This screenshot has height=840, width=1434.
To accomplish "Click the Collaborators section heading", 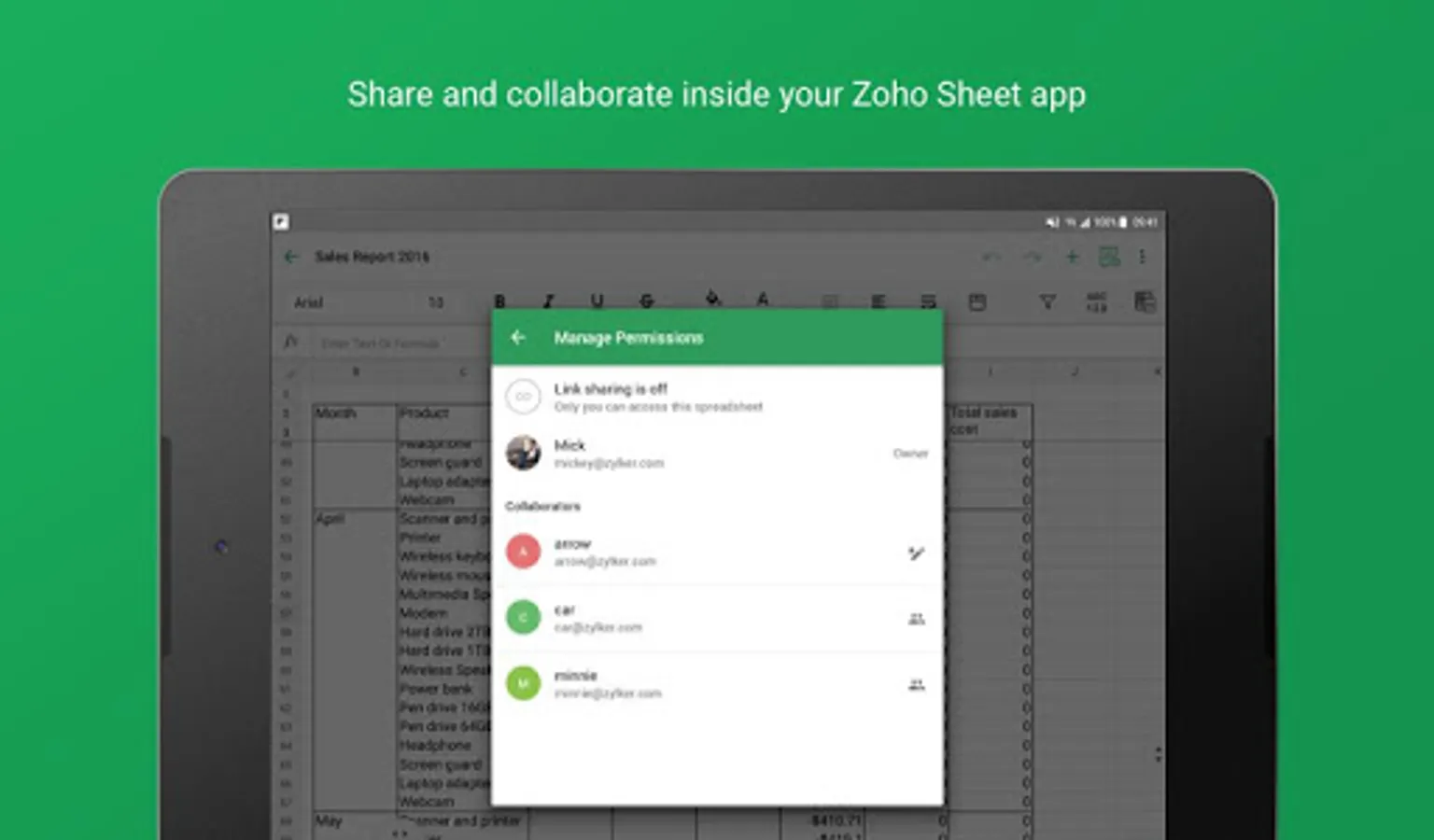I will [543, 507].
